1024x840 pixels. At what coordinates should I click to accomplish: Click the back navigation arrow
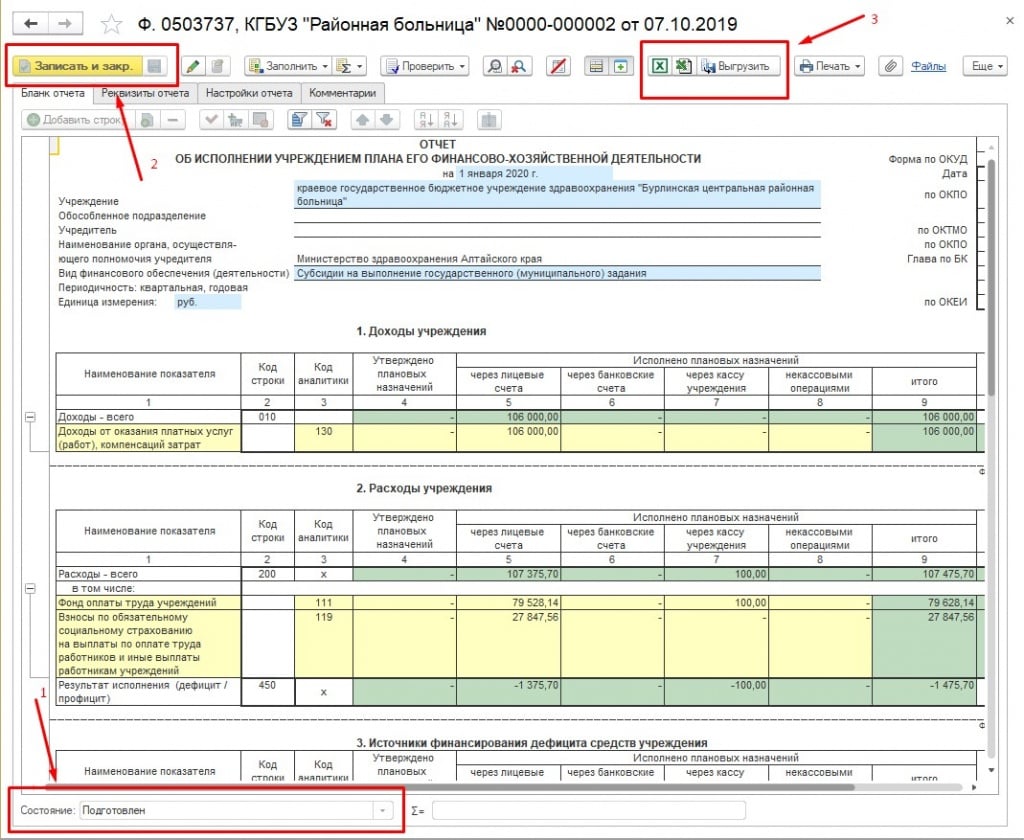click(x=32, y=23)
